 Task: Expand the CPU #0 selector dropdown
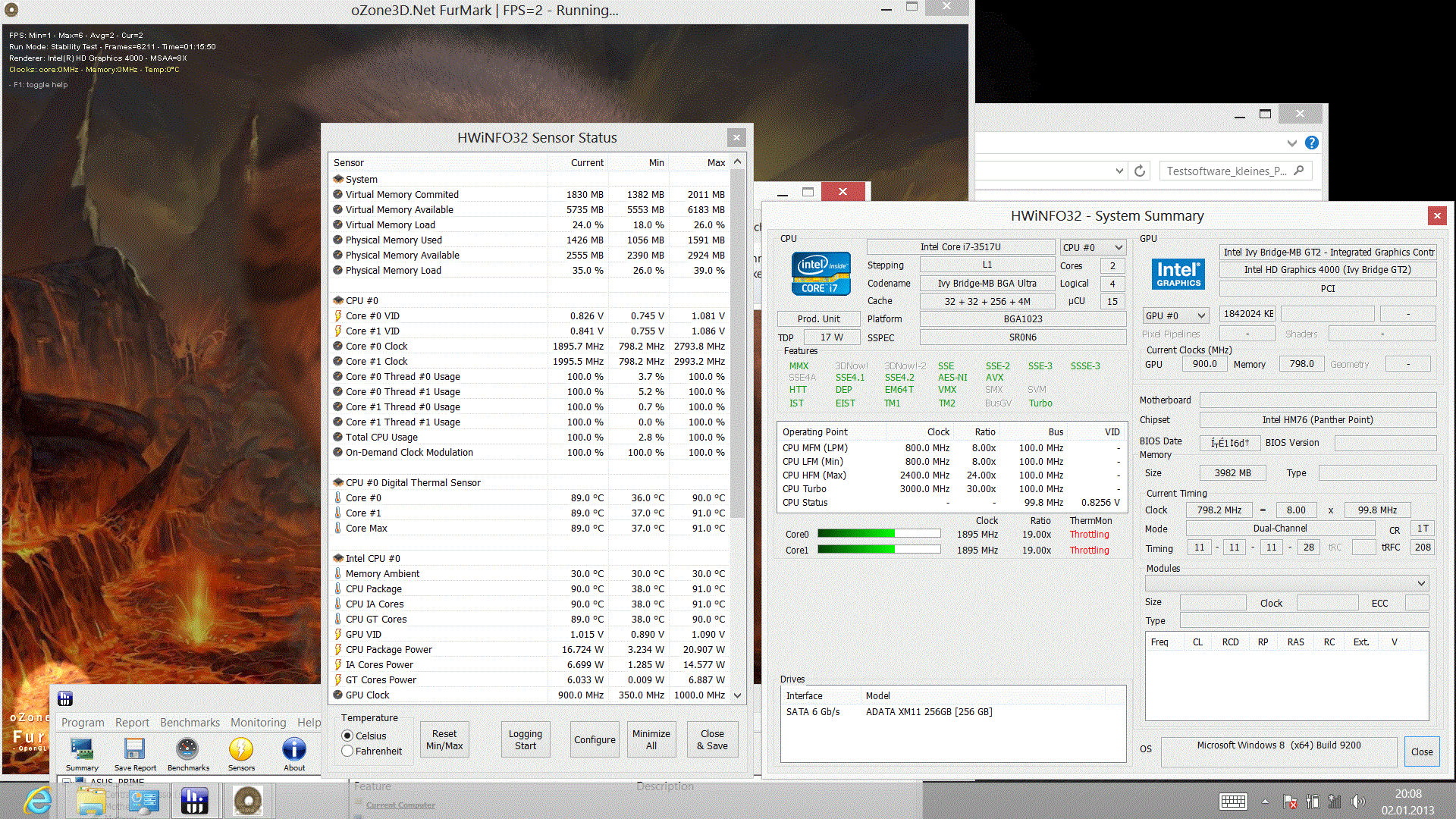1118,248
